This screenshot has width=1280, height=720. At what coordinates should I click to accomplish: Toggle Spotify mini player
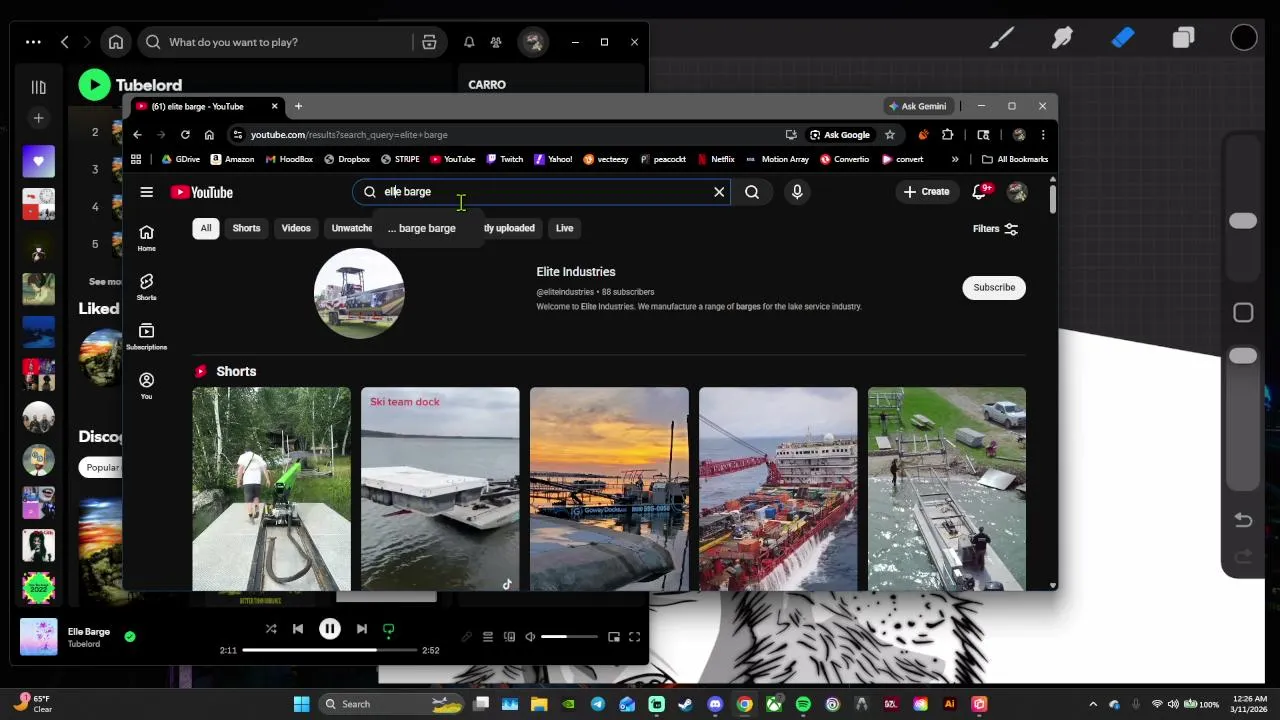pos(614,637)
